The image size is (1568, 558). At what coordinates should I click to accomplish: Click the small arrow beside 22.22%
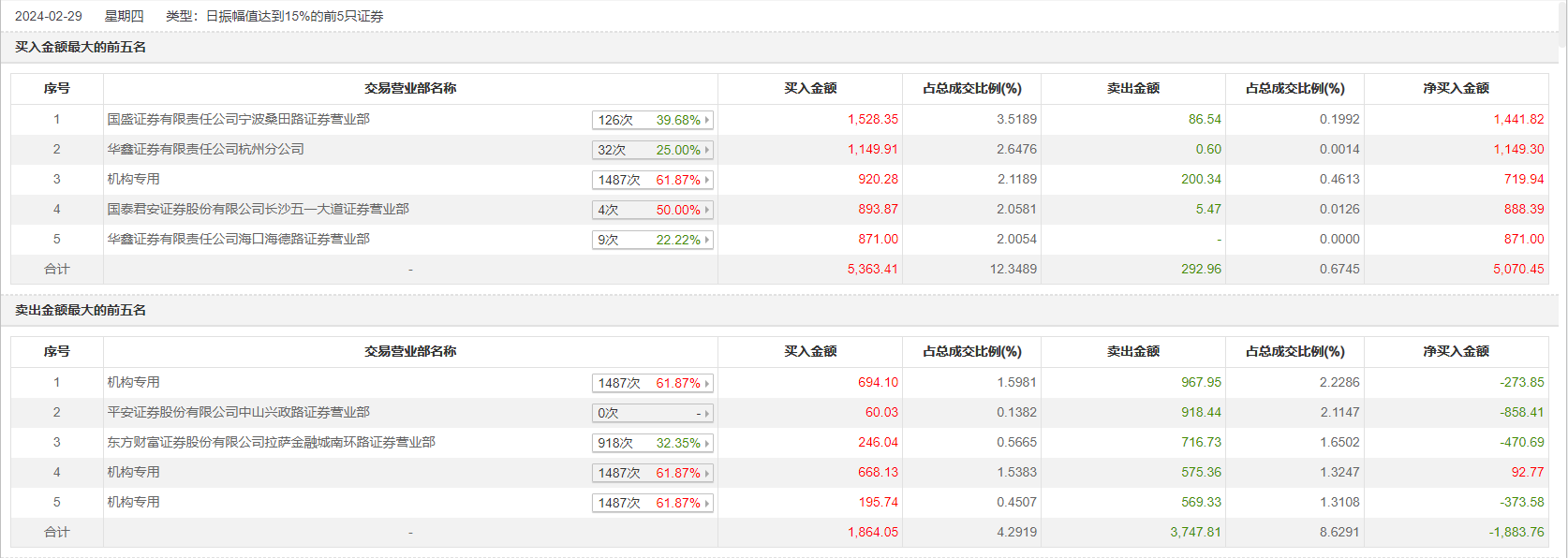click(707, 240)
